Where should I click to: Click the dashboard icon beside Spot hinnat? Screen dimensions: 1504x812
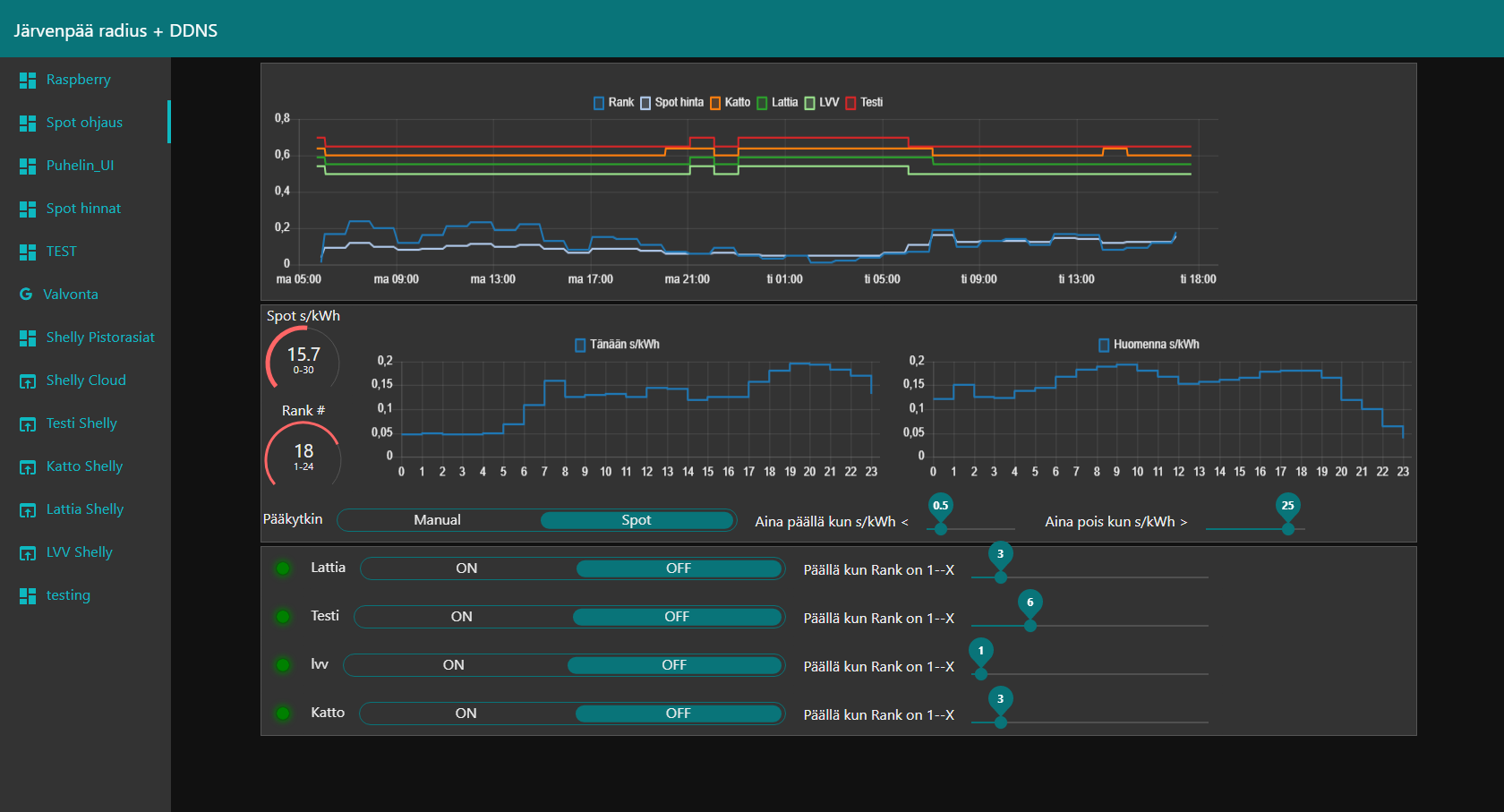click(x=28, y=209)
